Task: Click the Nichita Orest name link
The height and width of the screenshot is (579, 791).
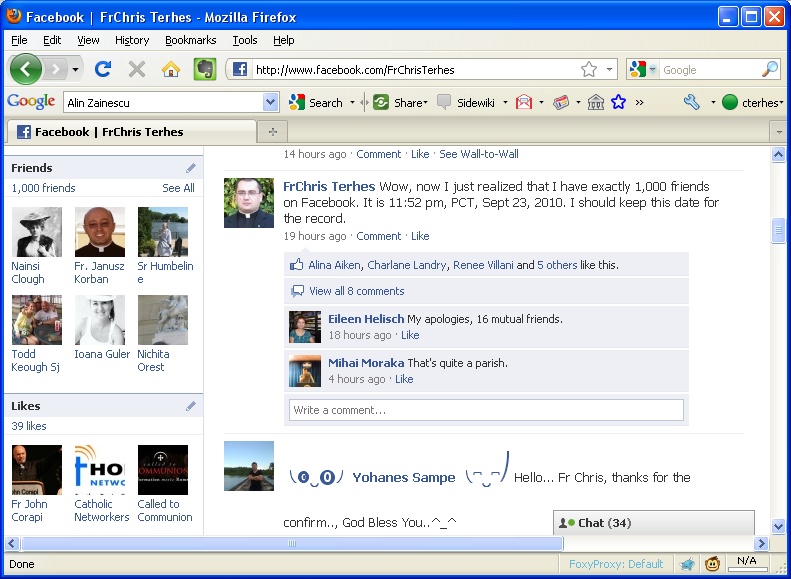Action: pos(153,361)
